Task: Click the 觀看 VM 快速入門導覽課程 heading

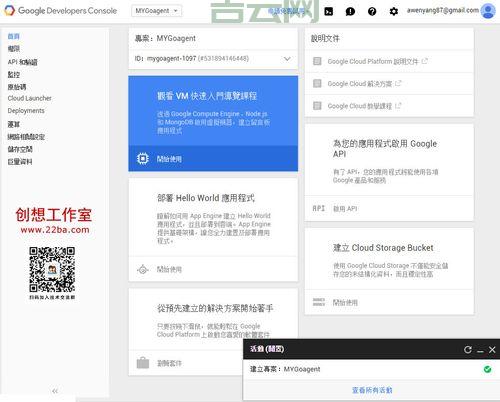Action: click(207, 96)
